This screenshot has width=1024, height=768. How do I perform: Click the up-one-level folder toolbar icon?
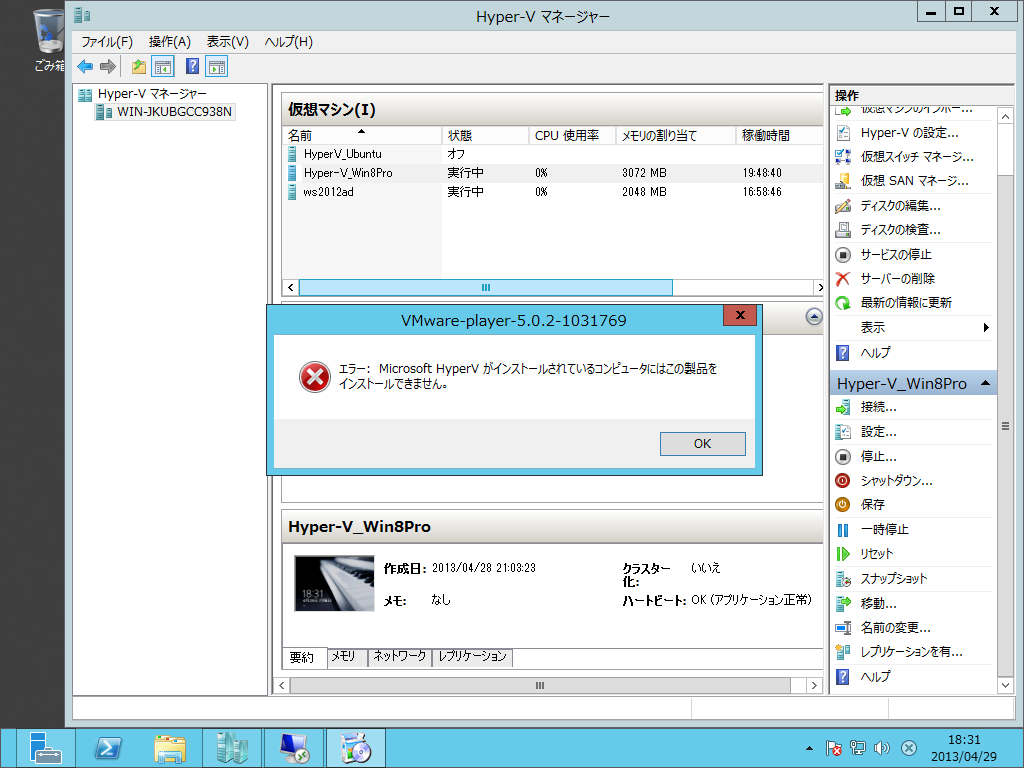tap(138, 66)
